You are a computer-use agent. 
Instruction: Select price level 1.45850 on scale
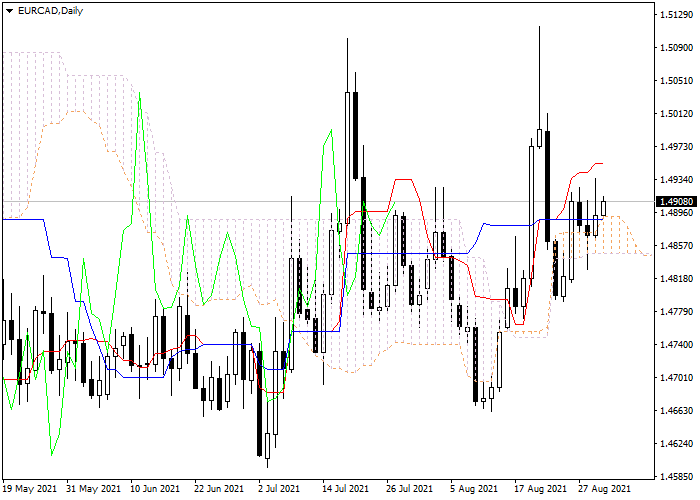click(676, 477)
